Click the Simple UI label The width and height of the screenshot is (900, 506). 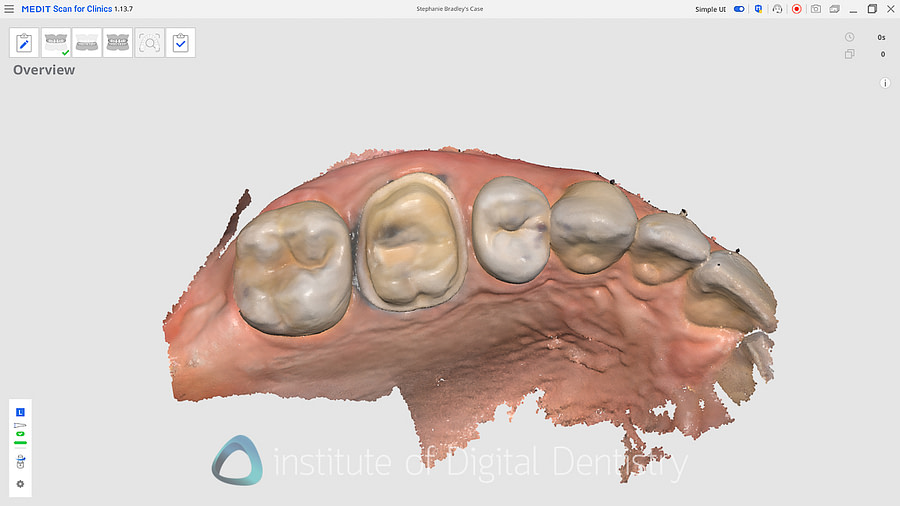pos(711,9)
